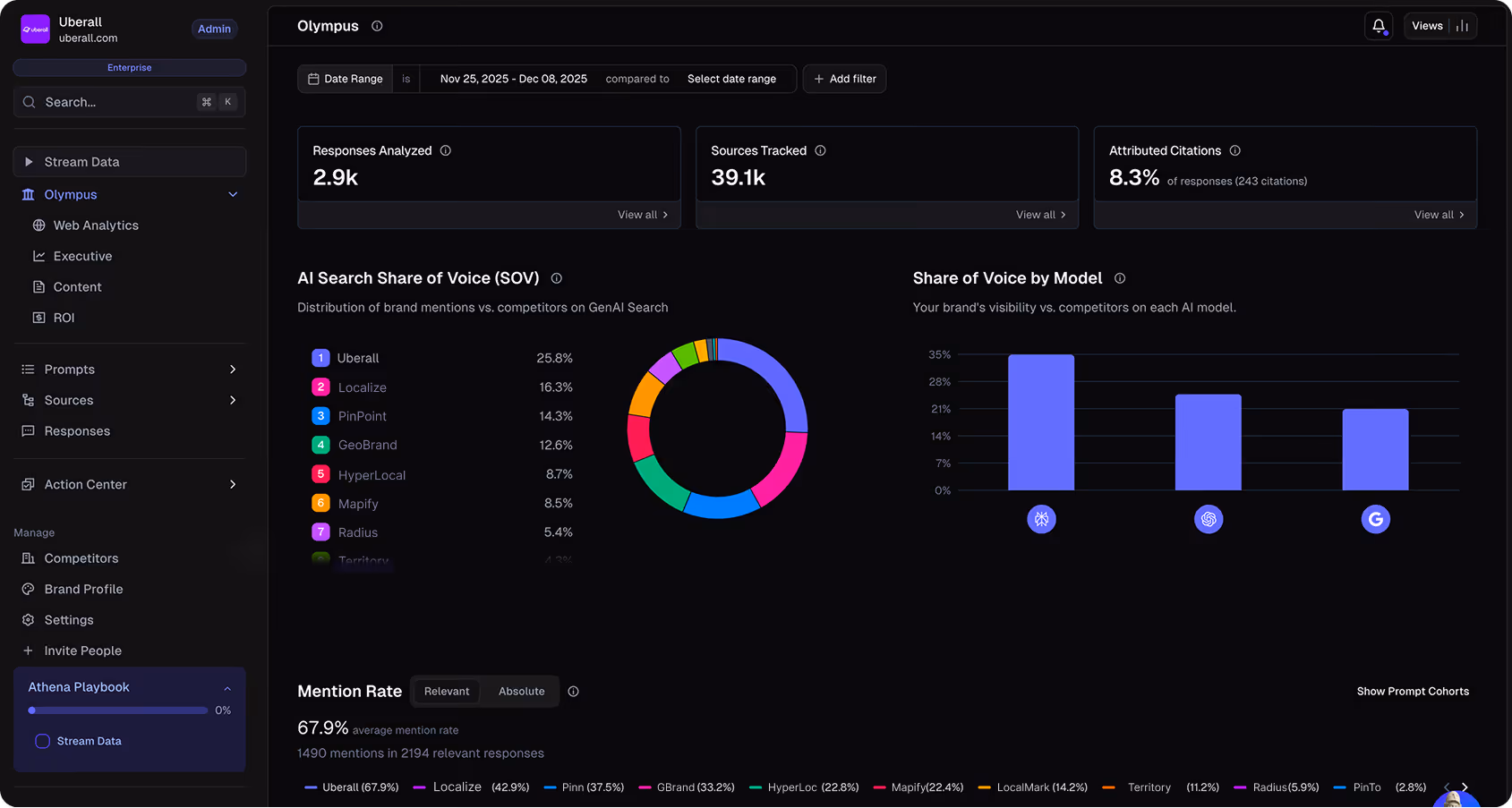Click the ROI icon in the Olympus section
This screenshot has width=1512, height=808.
click(x=38, y=318)
